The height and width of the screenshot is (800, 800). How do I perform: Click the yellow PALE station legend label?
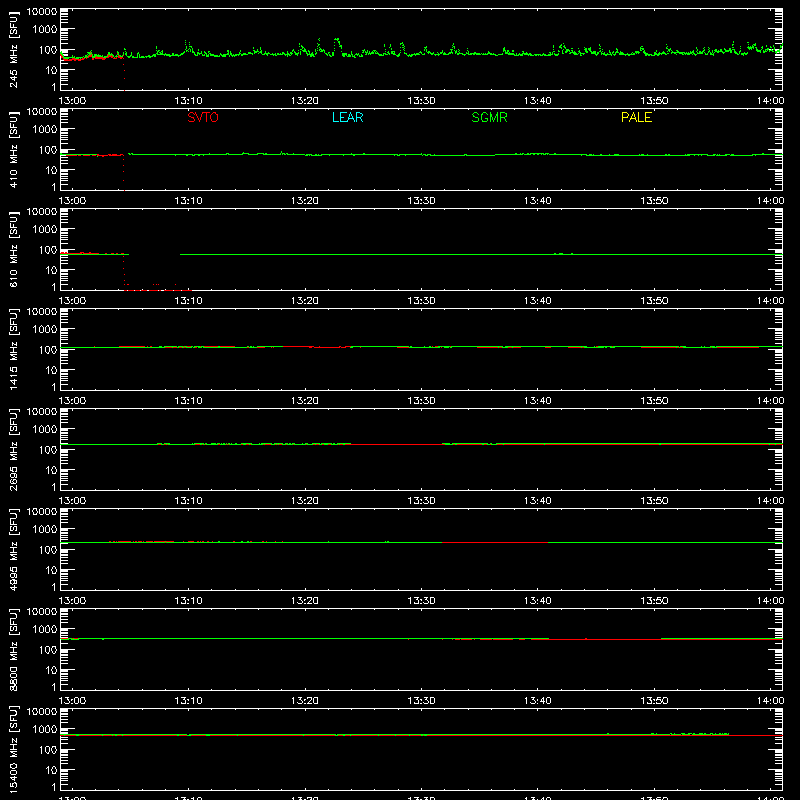[636, 117]
